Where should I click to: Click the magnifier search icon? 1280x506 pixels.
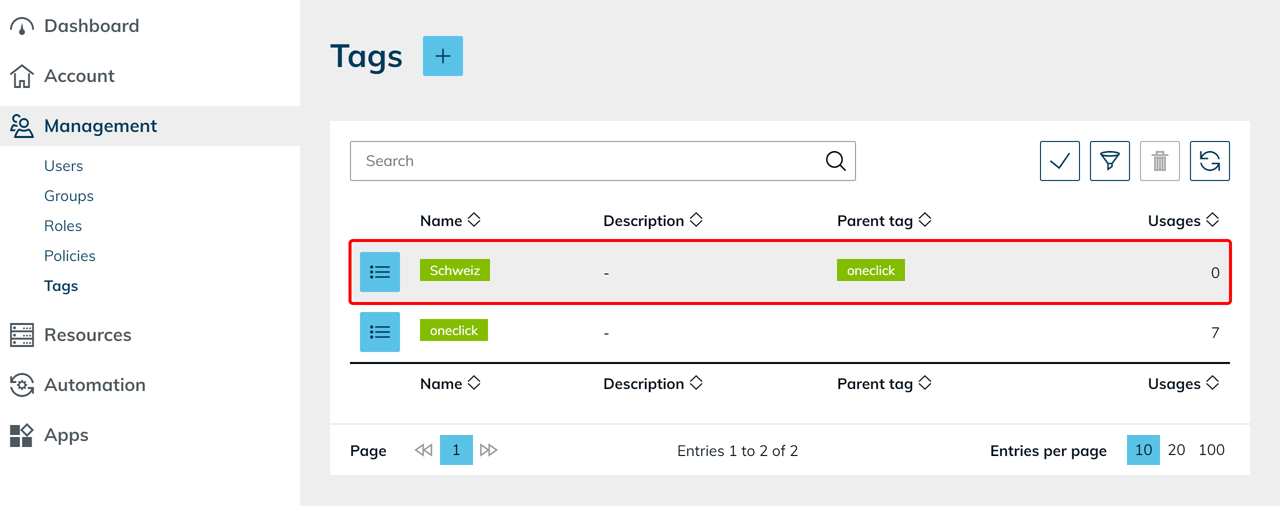835,161
